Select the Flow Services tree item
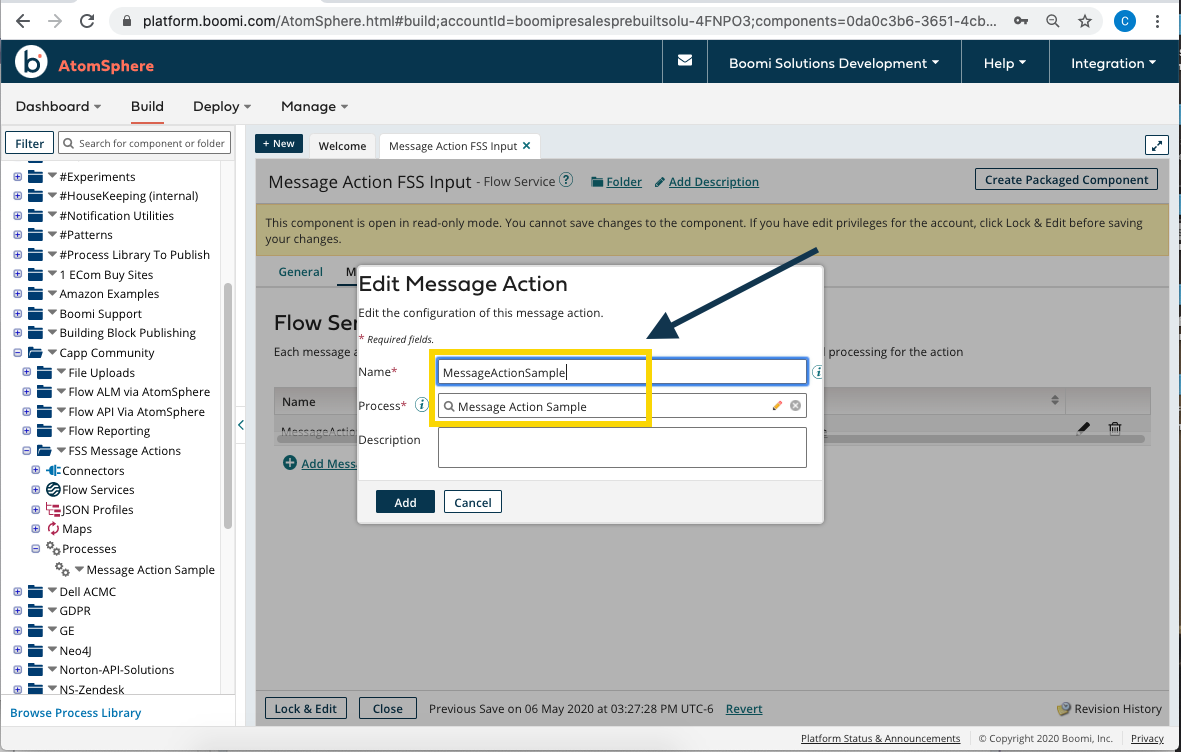 point(98,490)
